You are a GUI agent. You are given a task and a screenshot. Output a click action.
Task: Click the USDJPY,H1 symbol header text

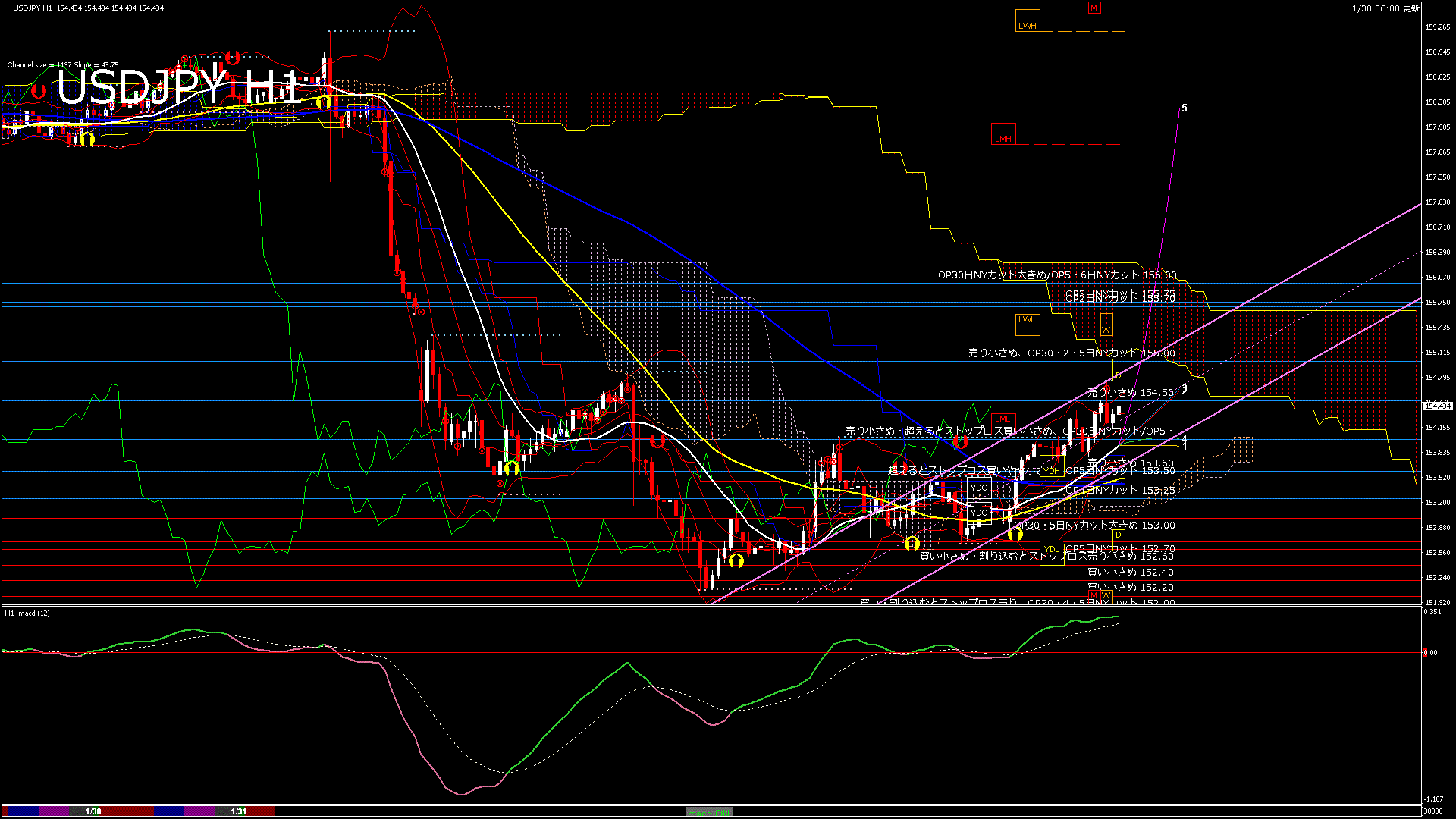[33, 8]
